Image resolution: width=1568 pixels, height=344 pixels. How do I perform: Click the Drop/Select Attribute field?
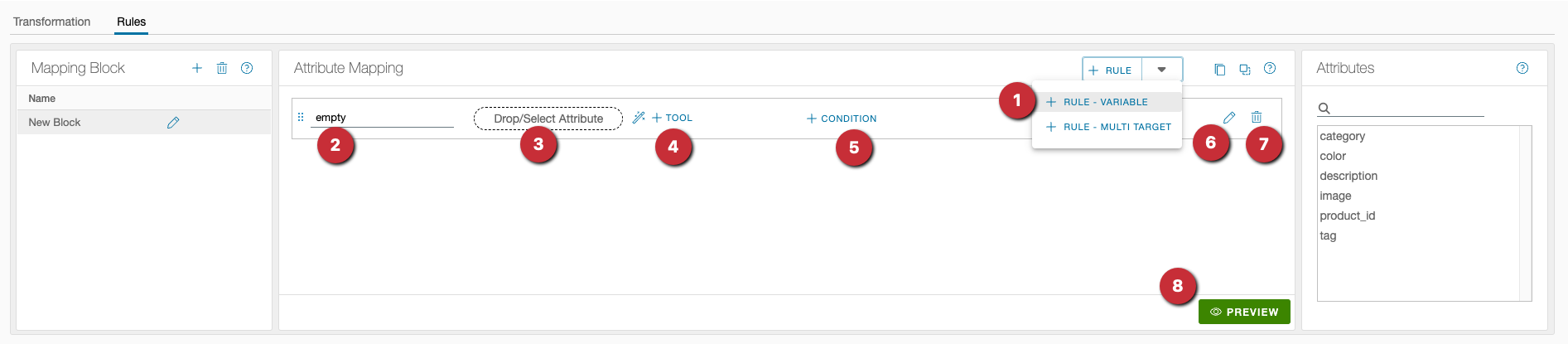click(548, 119)
